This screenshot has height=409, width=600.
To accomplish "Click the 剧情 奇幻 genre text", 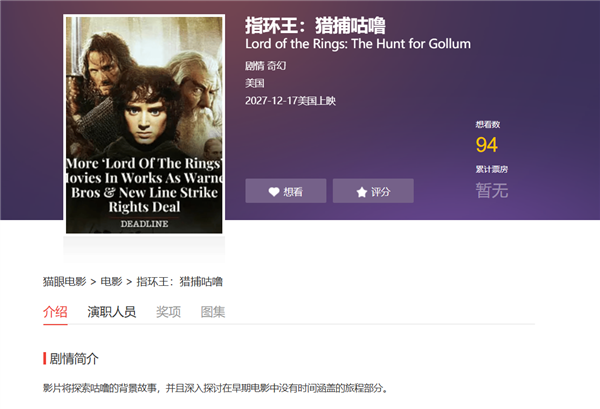I will tap(266, 66).
